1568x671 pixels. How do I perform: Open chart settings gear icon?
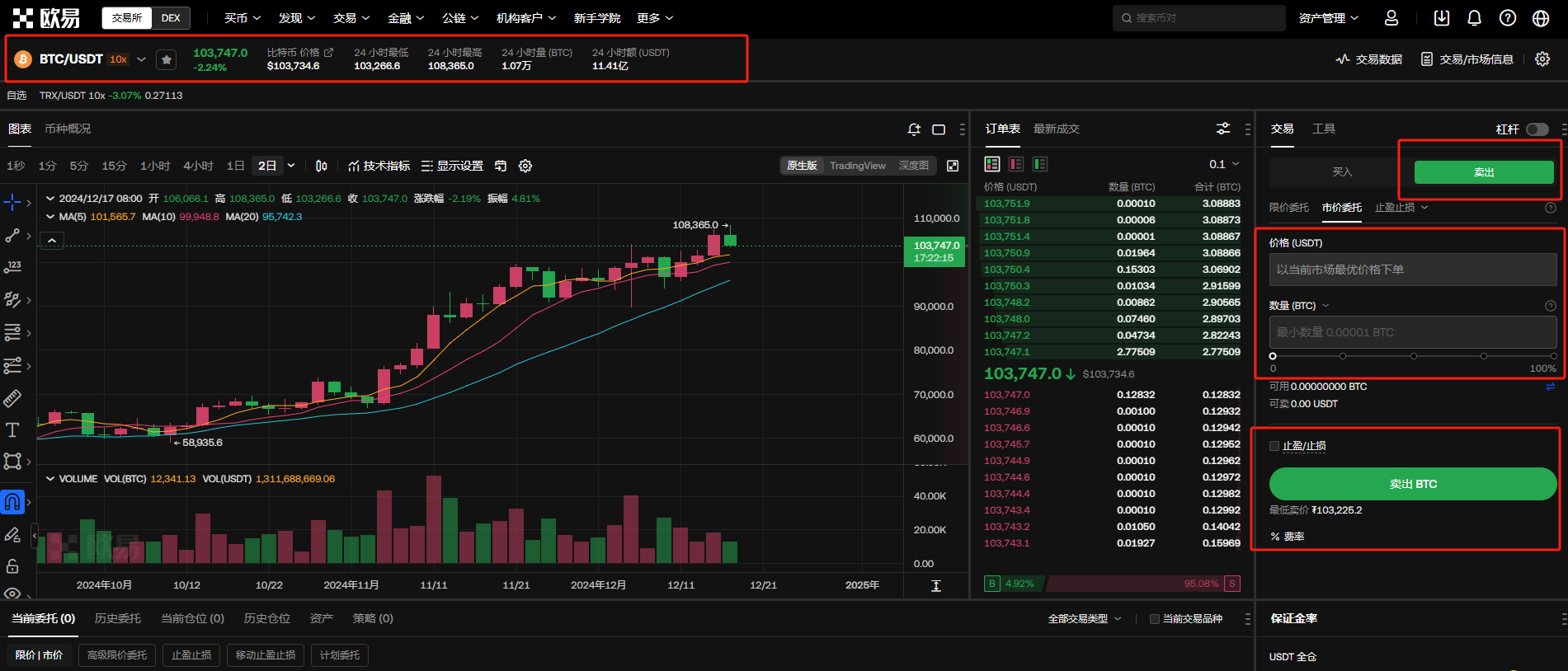coord(525,166)
